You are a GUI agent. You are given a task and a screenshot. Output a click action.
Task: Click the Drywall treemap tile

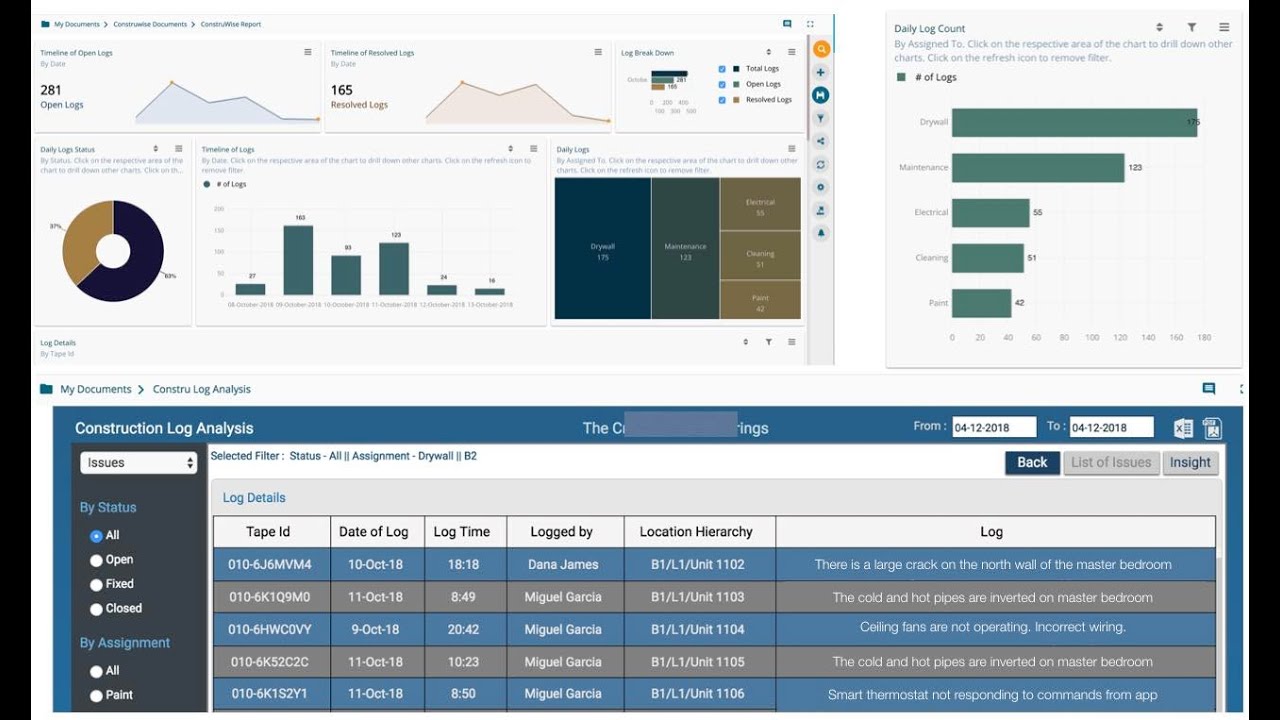pyautogui.click(x=602, y=249)
